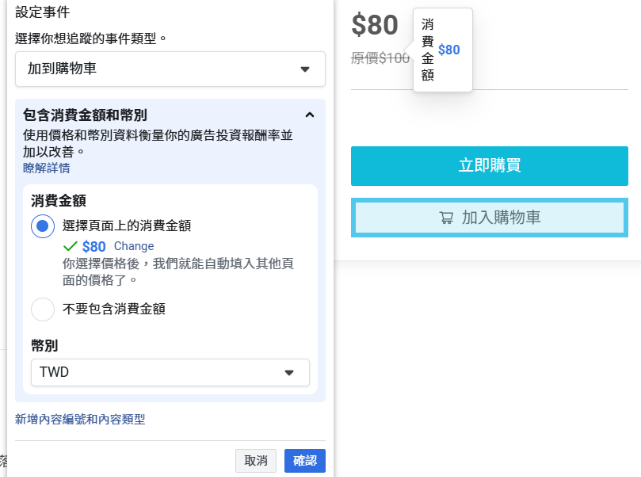Click the Change link next to $80
The image size is (641, 477).
(x=134, y=246)
